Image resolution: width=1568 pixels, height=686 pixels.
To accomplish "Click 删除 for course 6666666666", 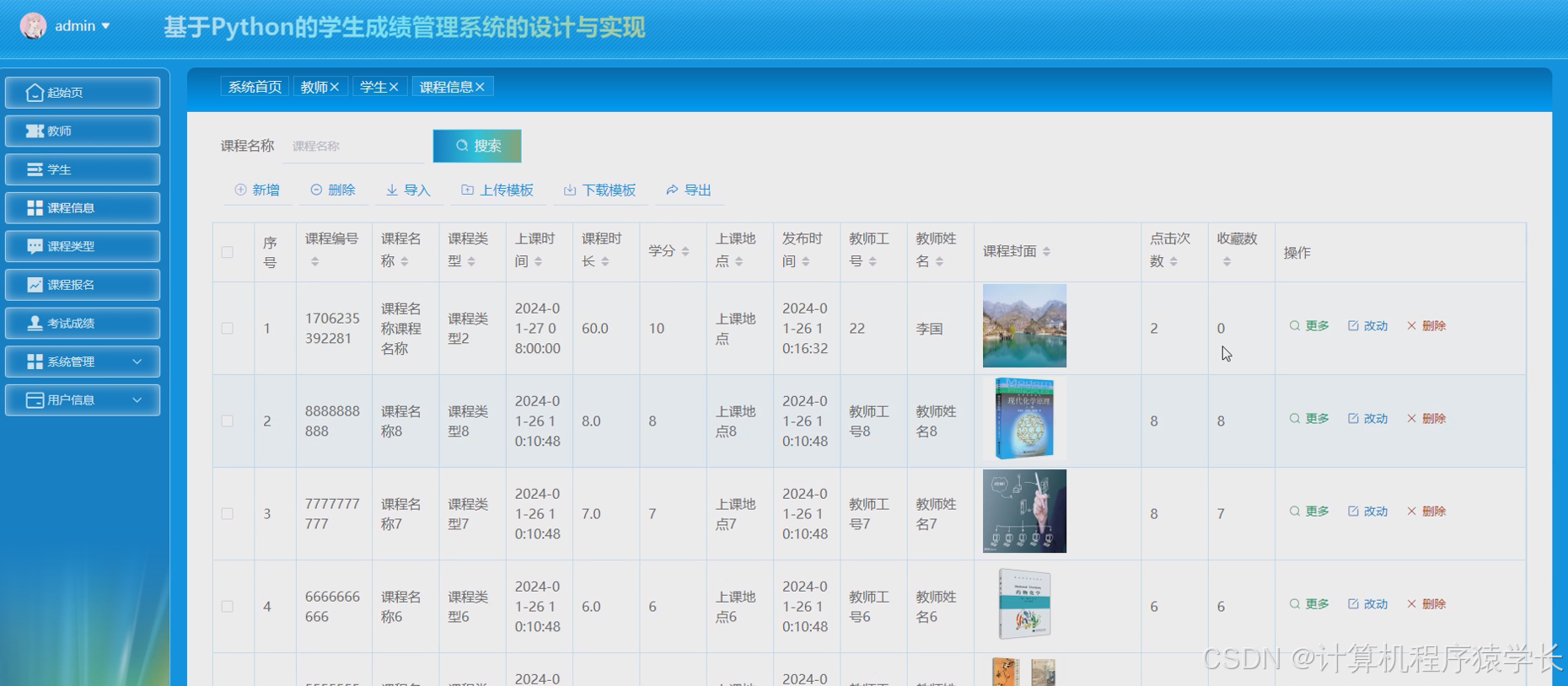I will (1426, 604).
